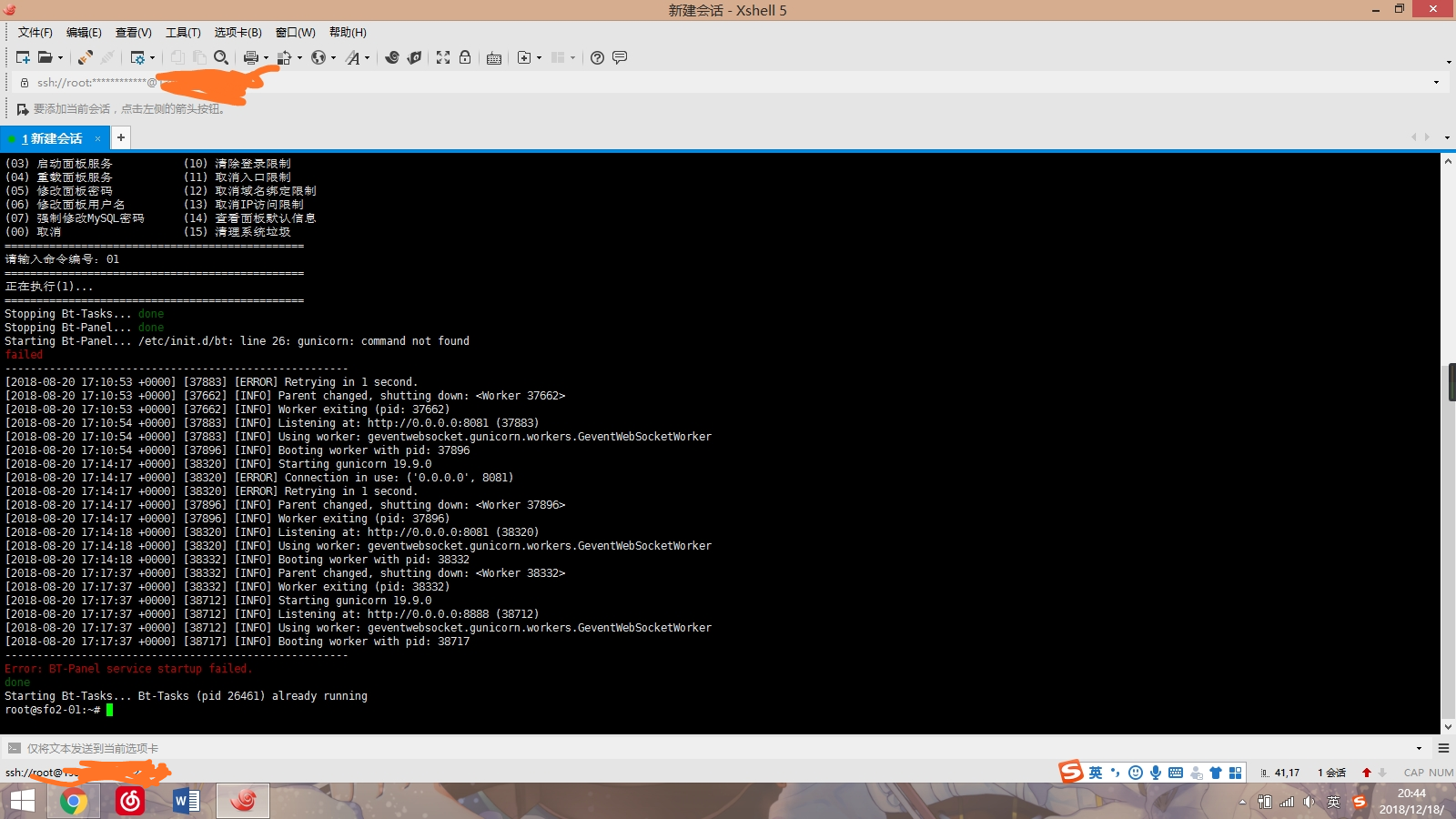Screen dimensions: 1456x819
Task: Open NetEase Cloud Music from taskbar
Action: (x=130, y=802)
